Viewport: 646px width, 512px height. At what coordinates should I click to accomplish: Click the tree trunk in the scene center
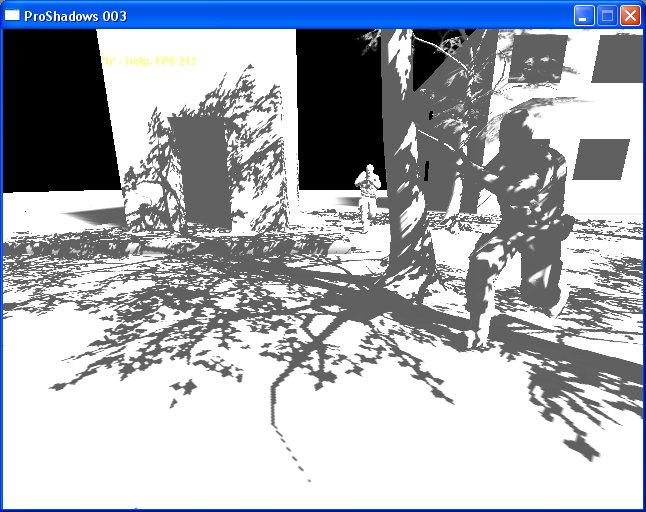tap(405, 200)
